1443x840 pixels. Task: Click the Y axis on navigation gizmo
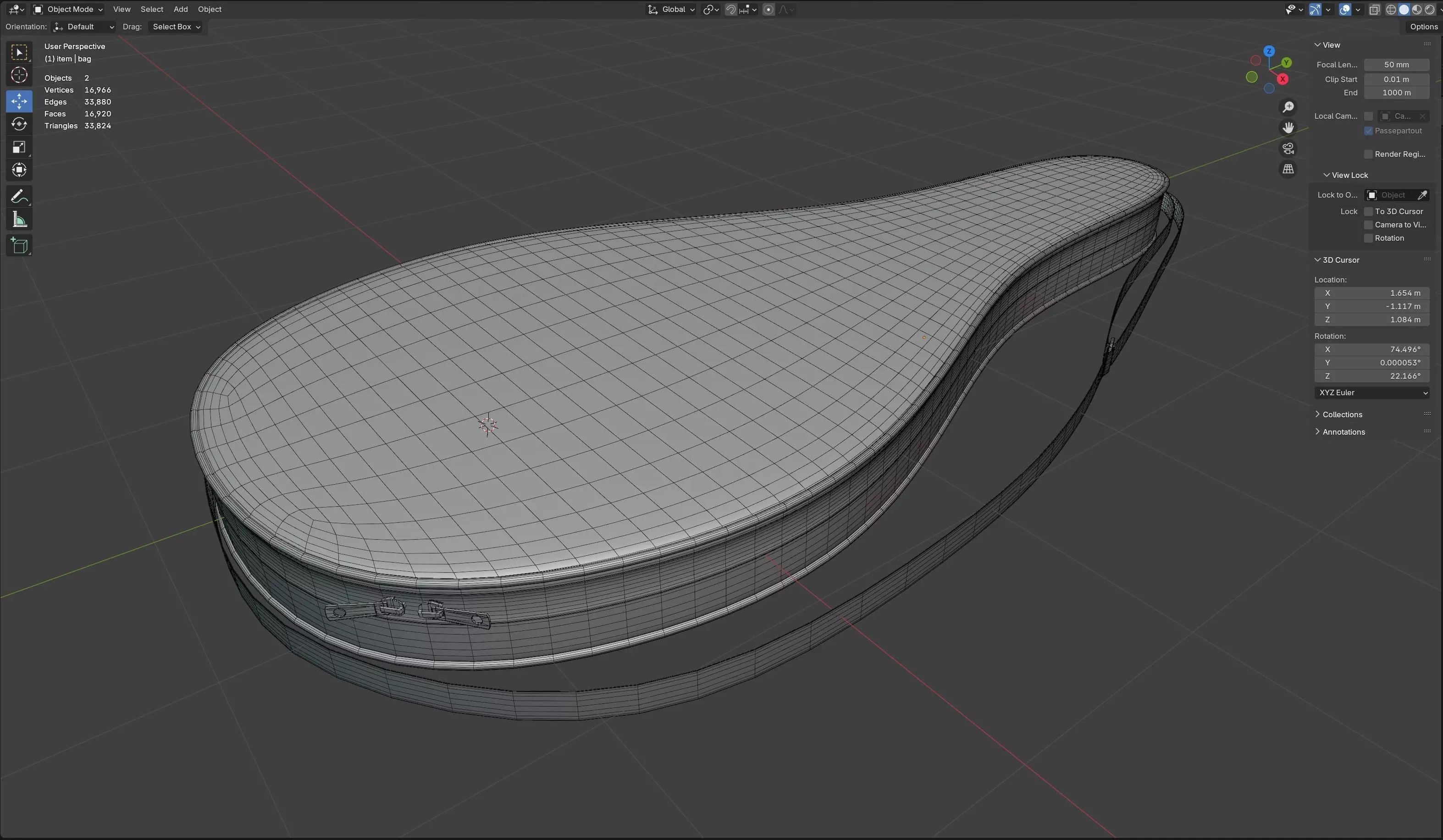[x=1287, y=62]
